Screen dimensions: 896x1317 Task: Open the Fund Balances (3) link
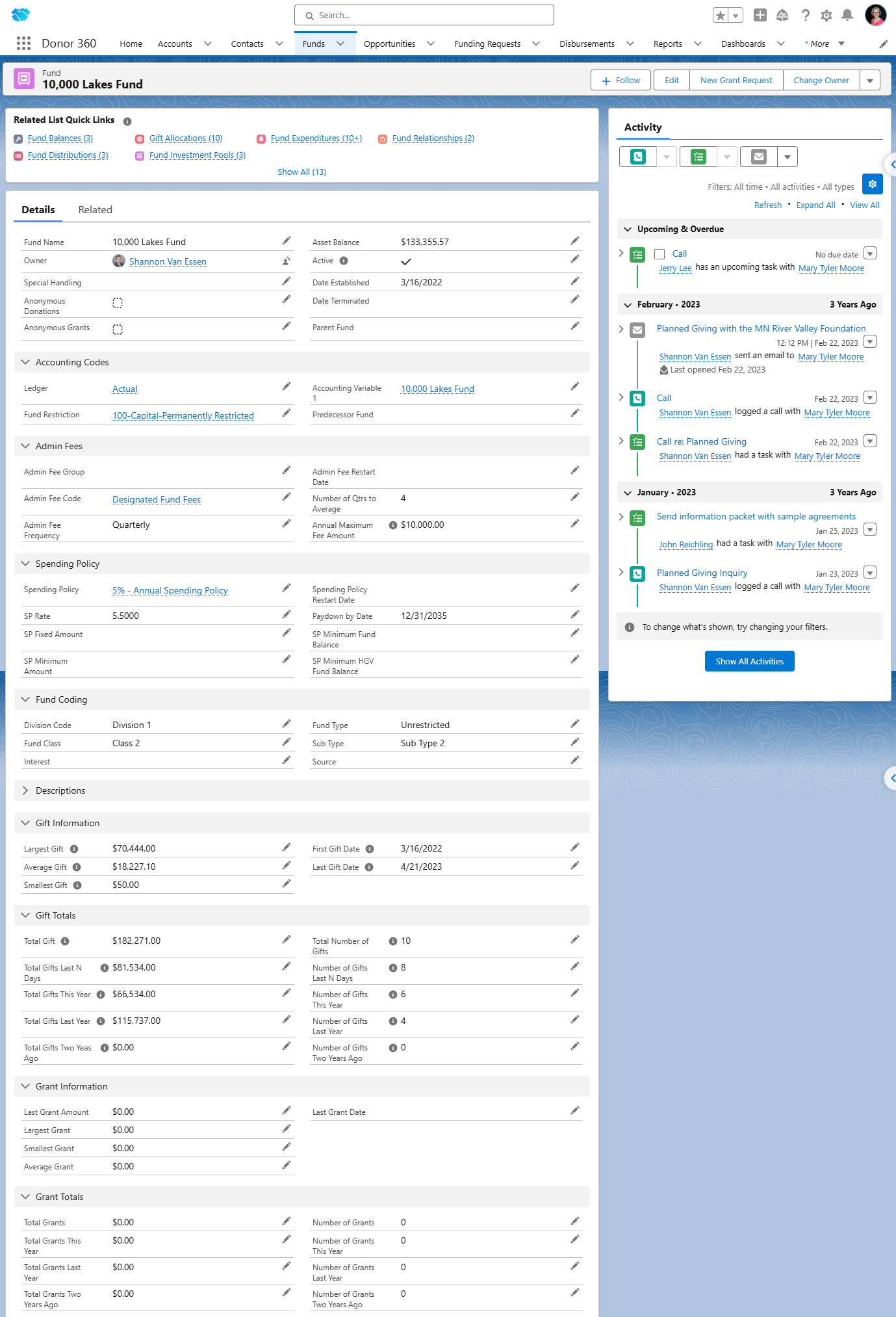[x=60, y=138]
